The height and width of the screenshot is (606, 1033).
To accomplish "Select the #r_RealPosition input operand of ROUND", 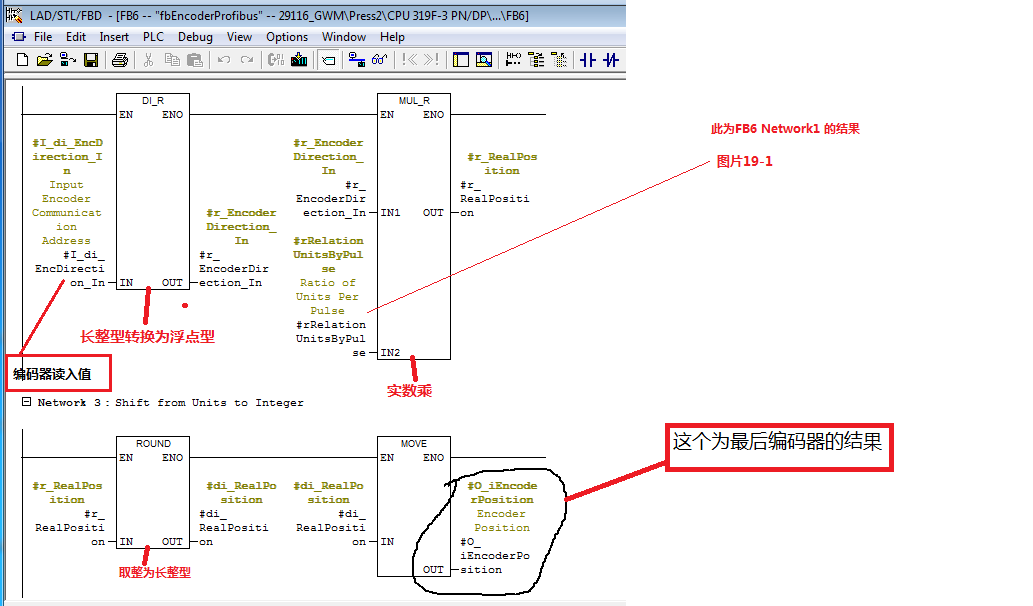I will pyautogui.click(x=70, y=528).
